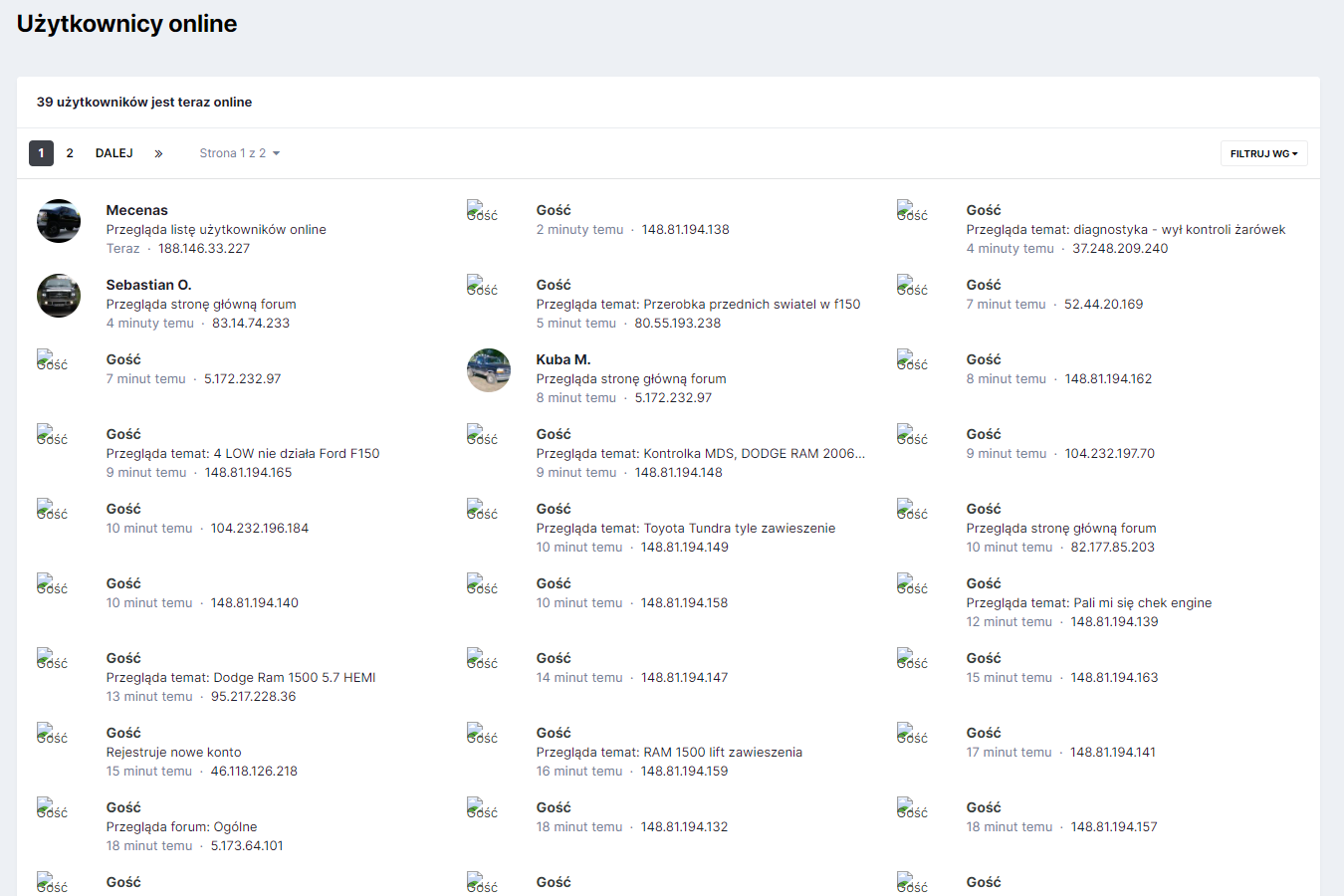This screenshot has height=896, width=1344.
Task: Click Sebastian O.'s avatar picture
Action: point(59,296)
